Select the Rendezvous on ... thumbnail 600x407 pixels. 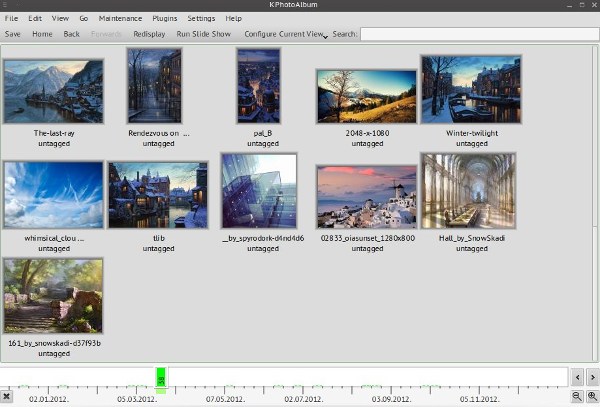(155, 86)
